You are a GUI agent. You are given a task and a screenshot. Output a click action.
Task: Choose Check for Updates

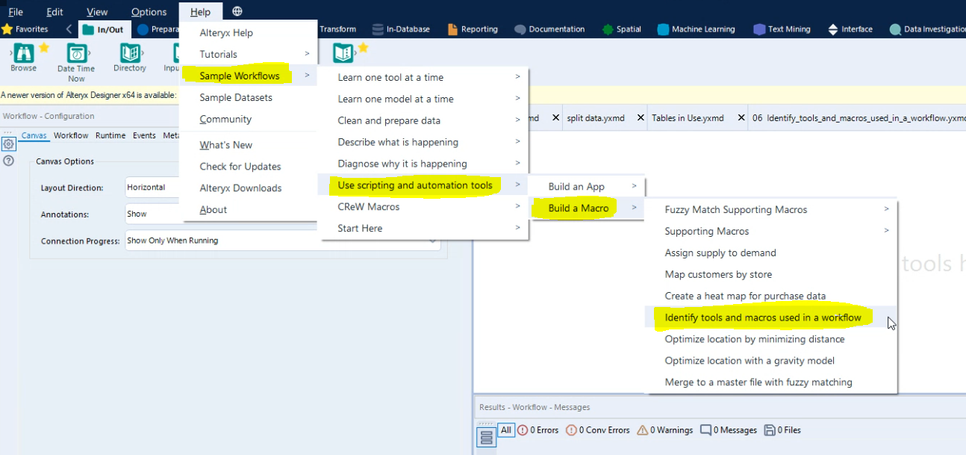pos(240,166)
